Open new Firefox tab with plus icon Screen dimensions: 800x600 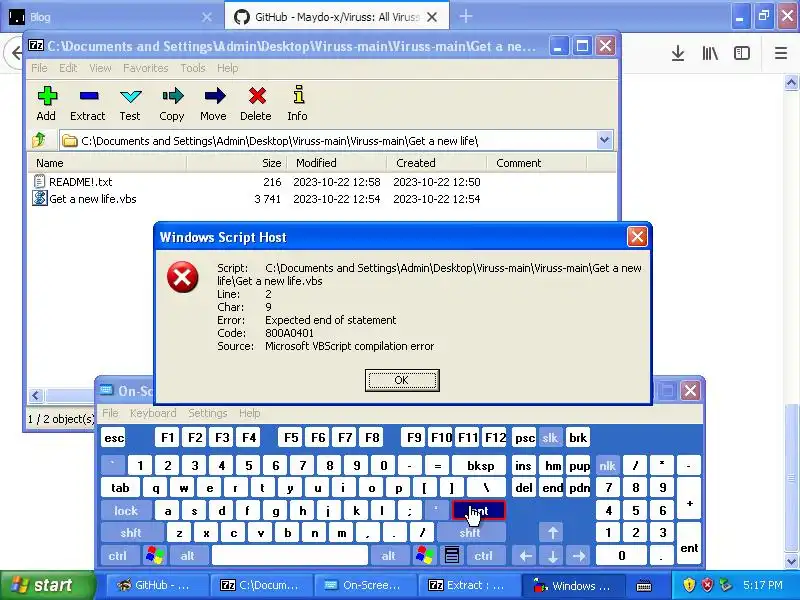coord(466,16)
